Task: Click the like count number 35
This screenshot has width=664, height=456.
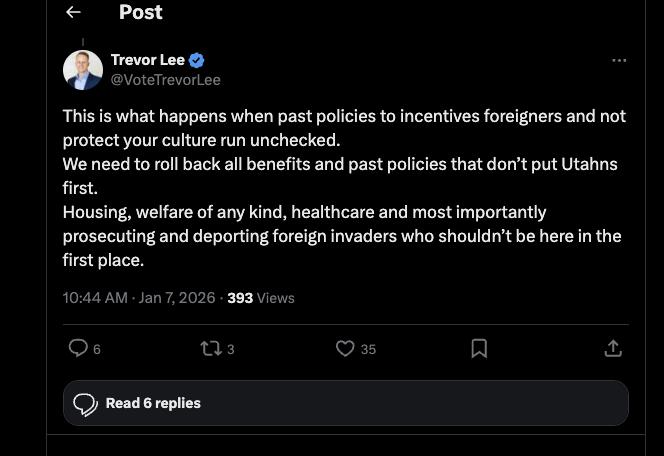Action: click(368, 349)
